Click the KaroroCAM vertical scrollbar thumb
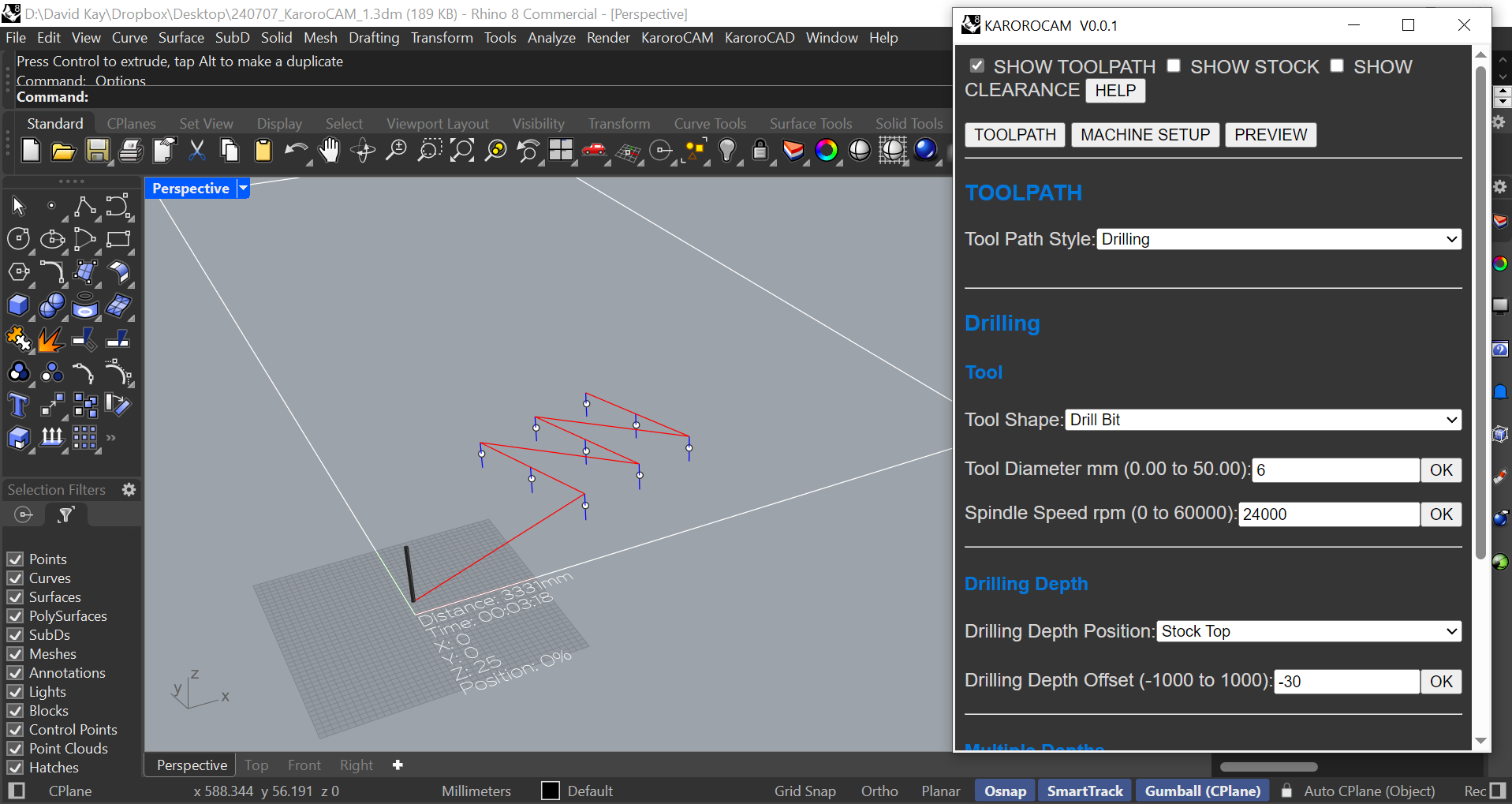Image resolution: width=1512 pixels, height=804 pixels. (x=1480, y=312)
